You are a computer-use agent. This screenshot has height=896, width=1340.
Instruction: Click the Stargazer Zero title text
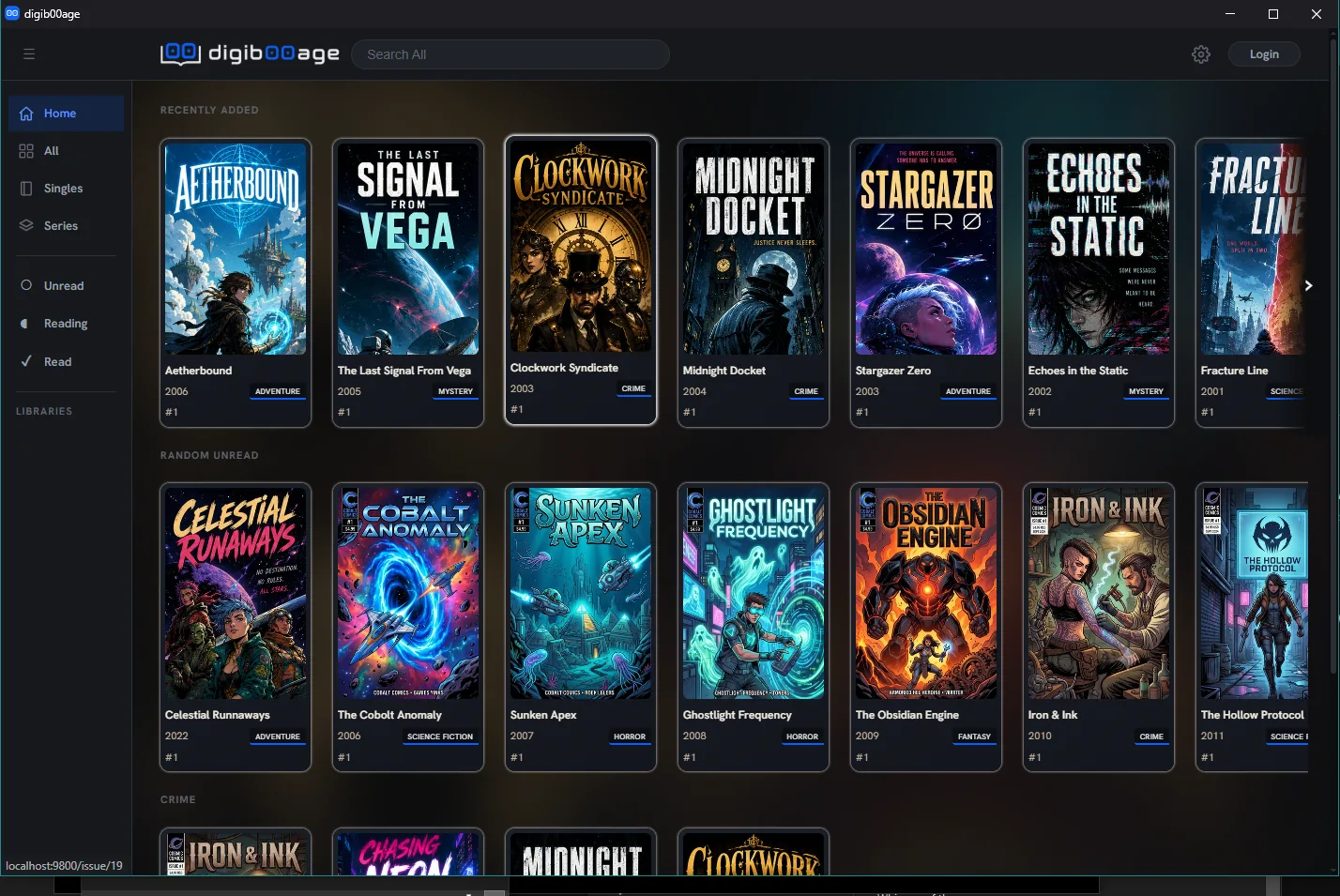pyautogui.click(x=893, y=371)
